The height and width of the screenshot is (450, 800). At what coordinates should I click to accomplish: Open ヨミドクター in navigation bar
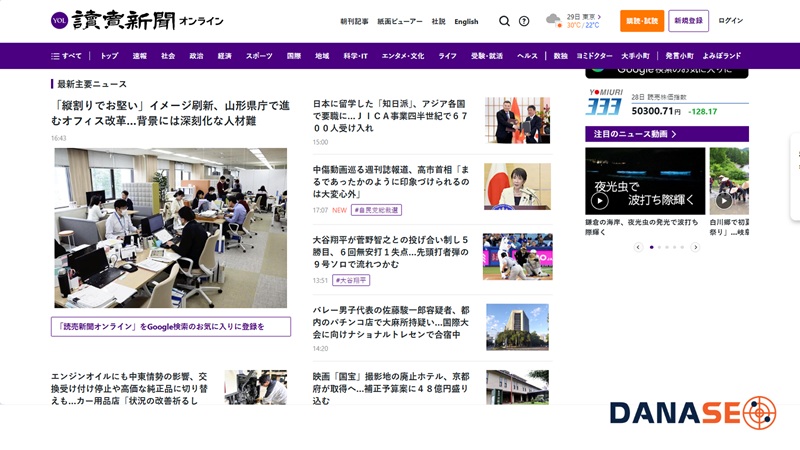(594, 56)
